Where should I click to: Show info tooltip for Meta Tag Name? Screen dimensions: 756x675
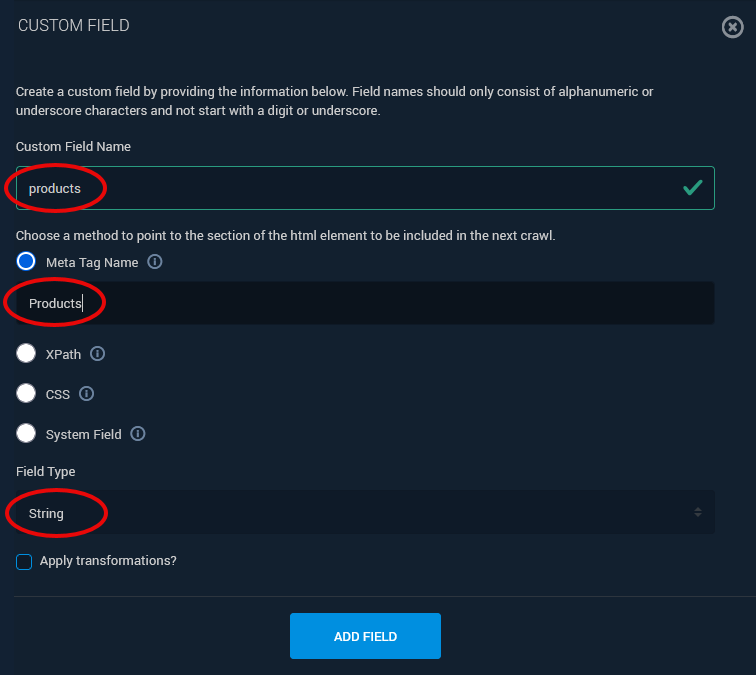click(x=155, y=262)
